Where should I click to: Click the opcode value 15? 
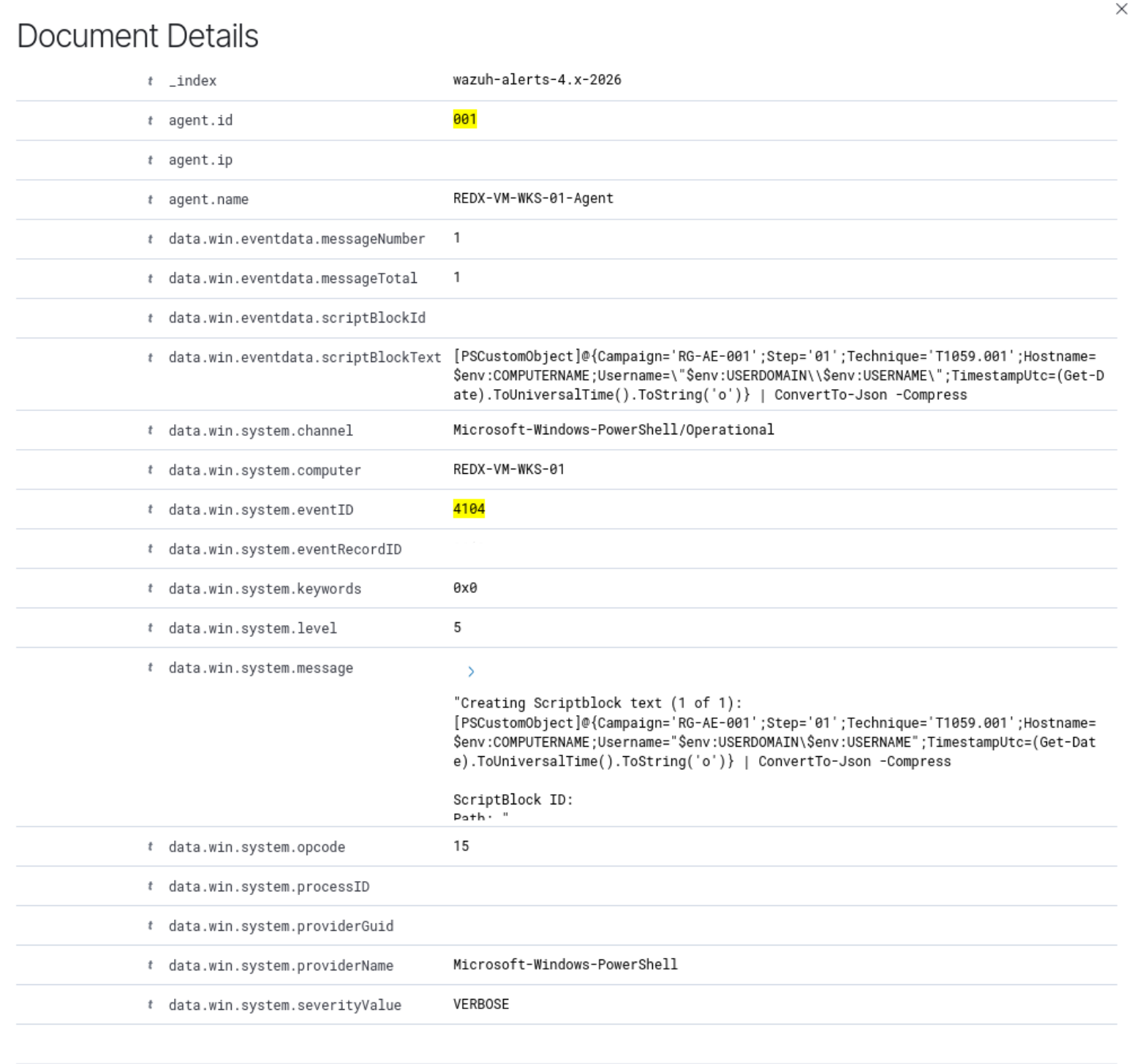pos(461,845)
